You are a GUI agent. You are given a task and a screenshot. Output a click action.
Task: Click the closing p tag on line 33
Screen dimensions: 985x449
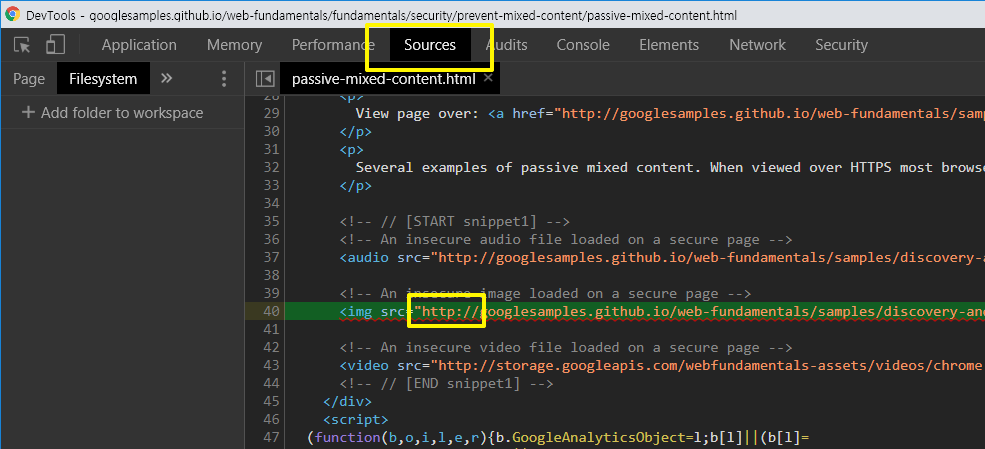(x=356, y=186)
